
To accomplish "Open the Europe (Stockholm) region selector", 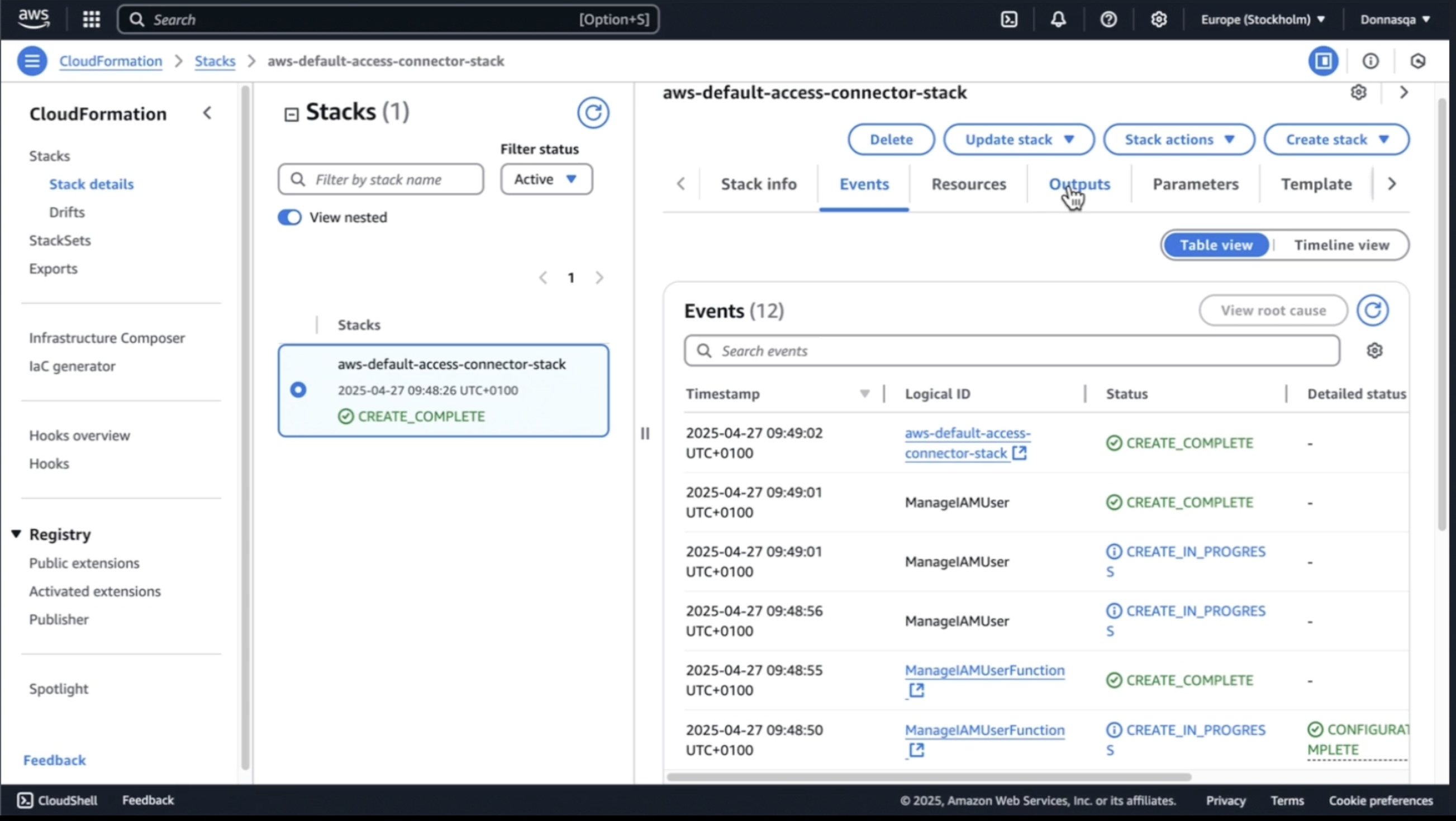I will [1263, 19].
